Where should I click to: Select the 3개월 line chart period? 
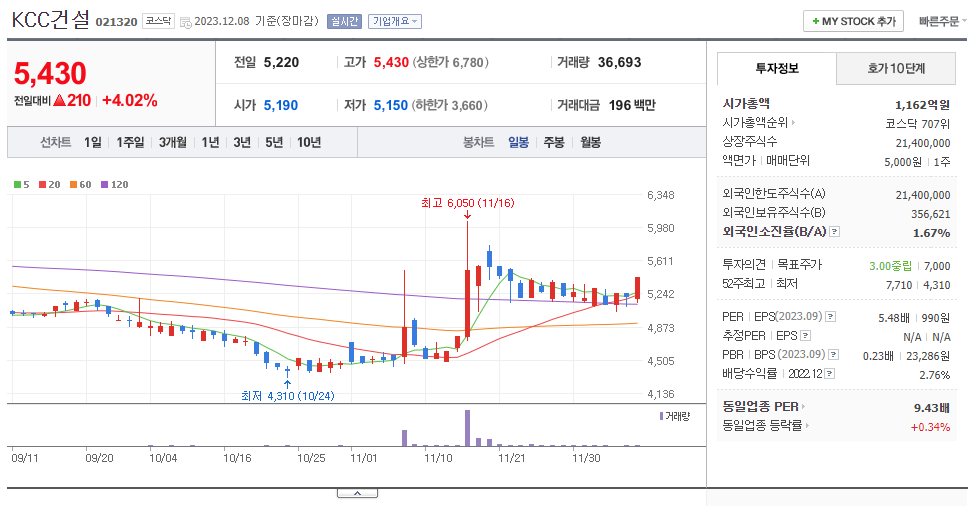[173, 142]
